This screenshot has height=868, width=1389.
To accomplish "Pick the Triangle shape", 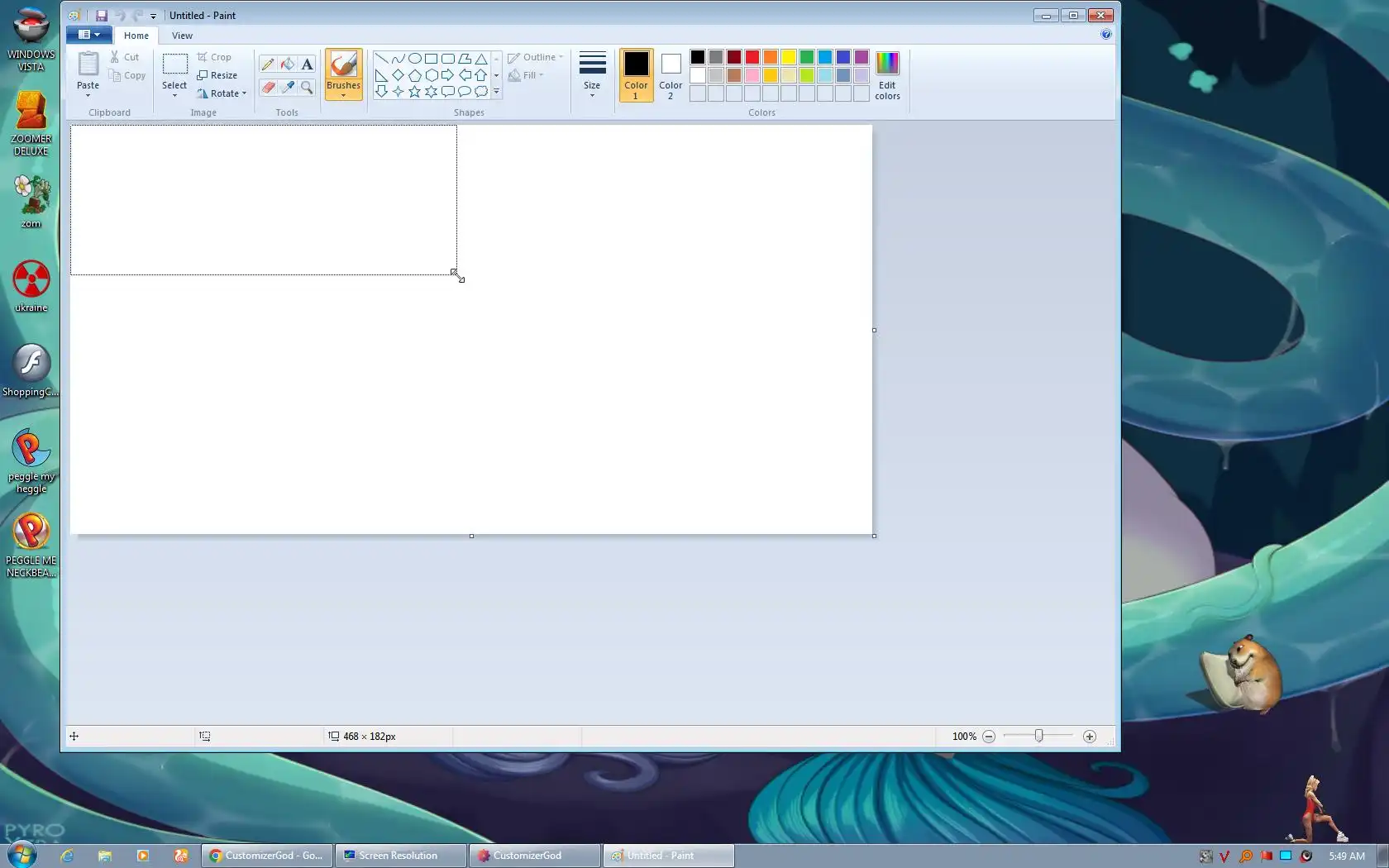I will (480, 59).
